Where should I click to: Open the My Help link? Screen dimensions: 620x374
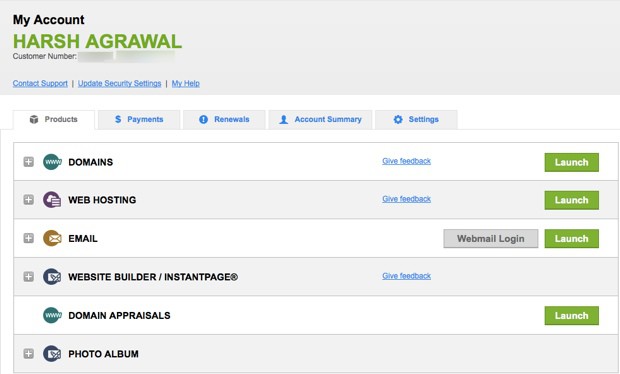[x=185, y=83]
